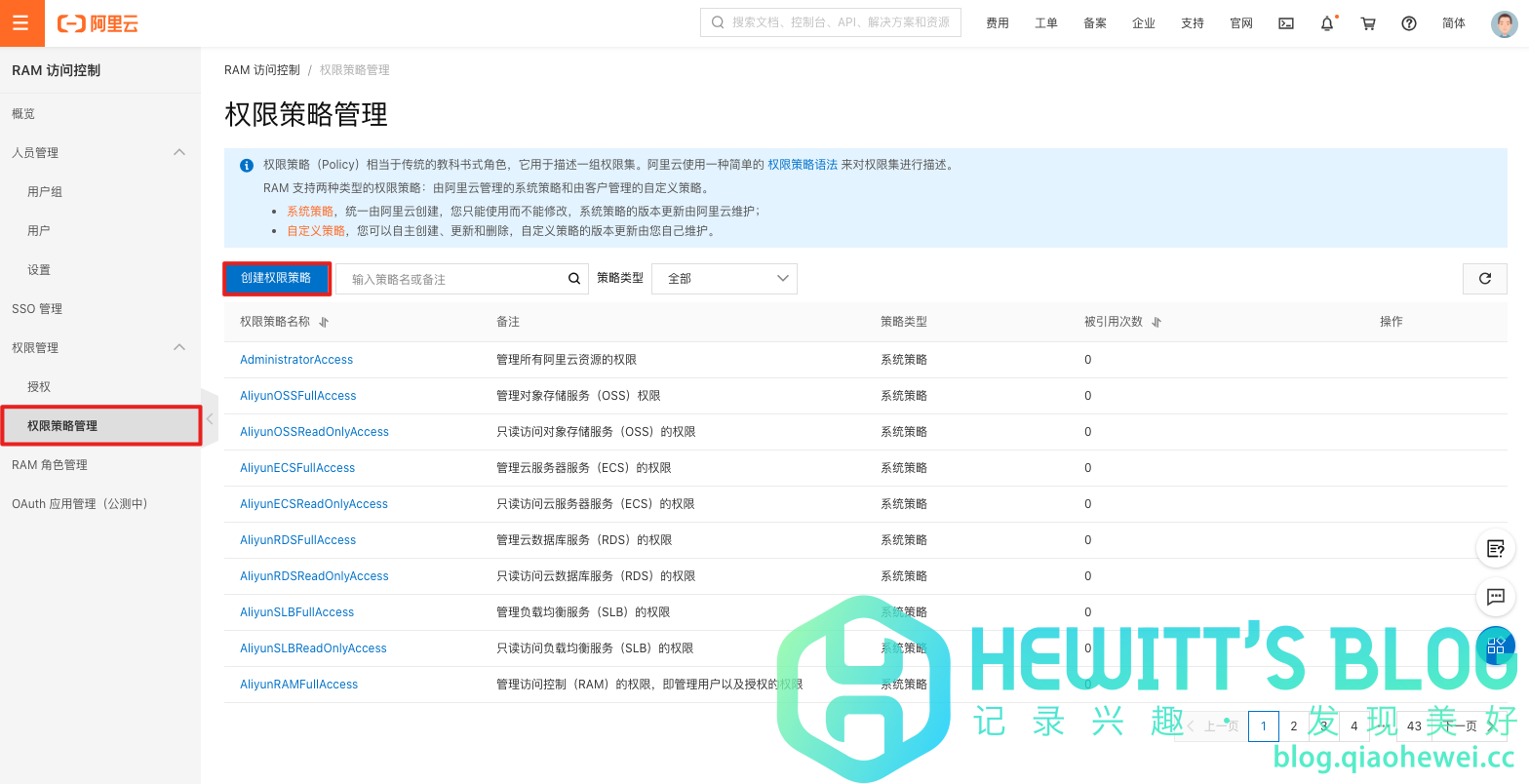Click the 创建权限策略 button
This screenshot has height=784, width=1529.
[x=276, y=279]
